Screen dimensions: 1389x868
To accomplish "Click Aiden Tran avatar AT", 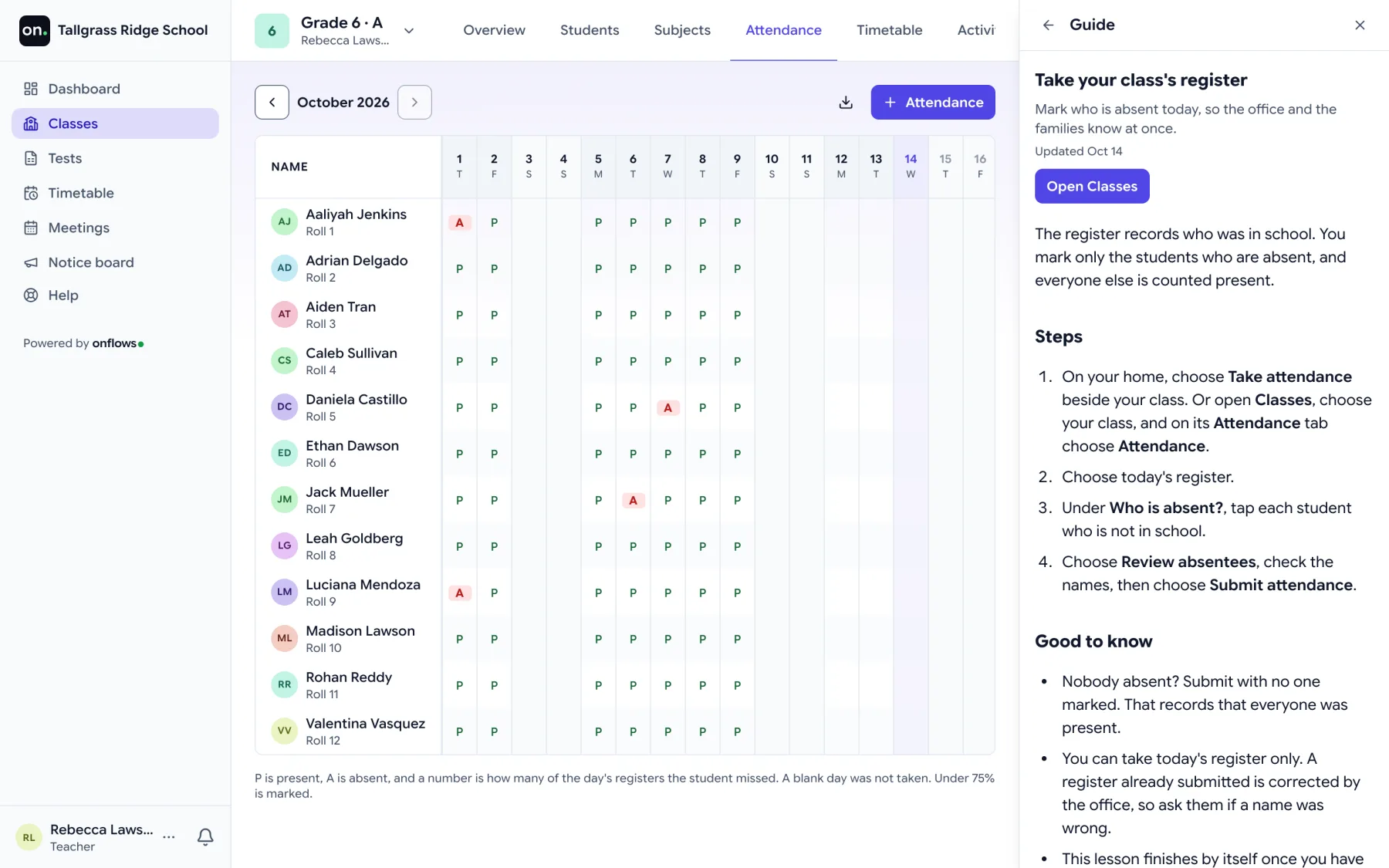I will pyautogui.click(x=285, y=314).
